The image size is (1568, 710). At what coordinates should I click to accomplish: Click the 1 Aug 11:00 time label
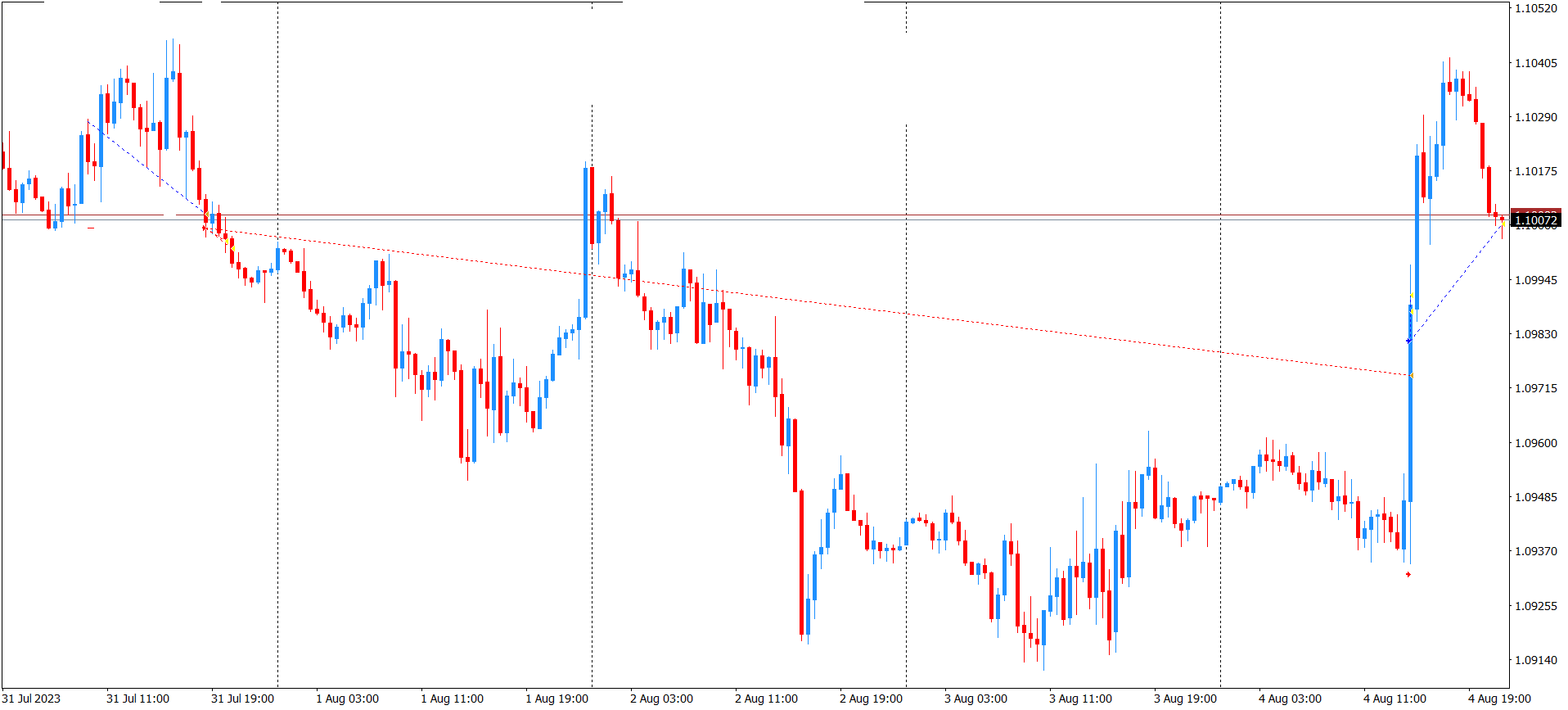point(452,699)
